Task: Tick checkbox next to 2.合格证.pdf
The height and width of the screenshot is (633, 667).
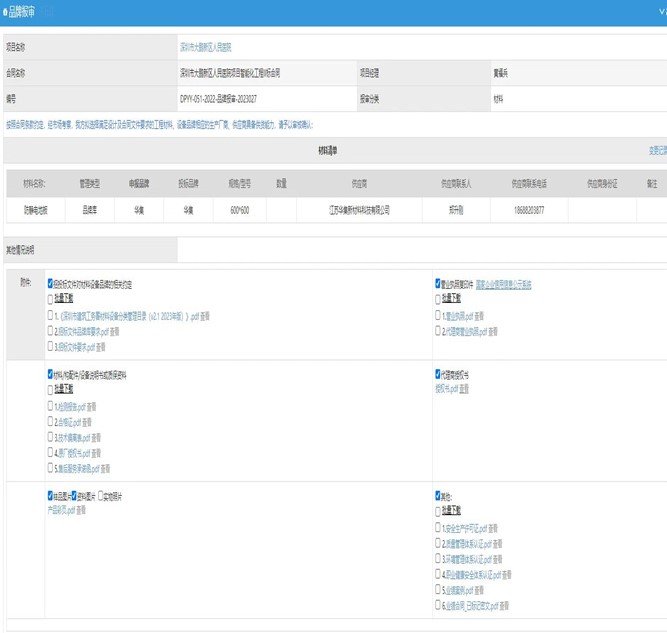Action: point(50,422)
